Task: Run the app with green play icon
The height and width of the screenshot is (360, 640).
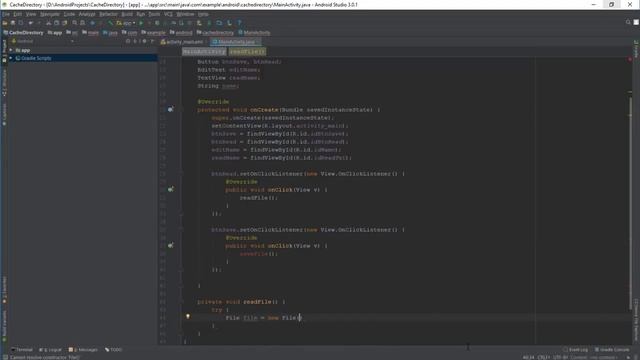Action: [141, 23]
